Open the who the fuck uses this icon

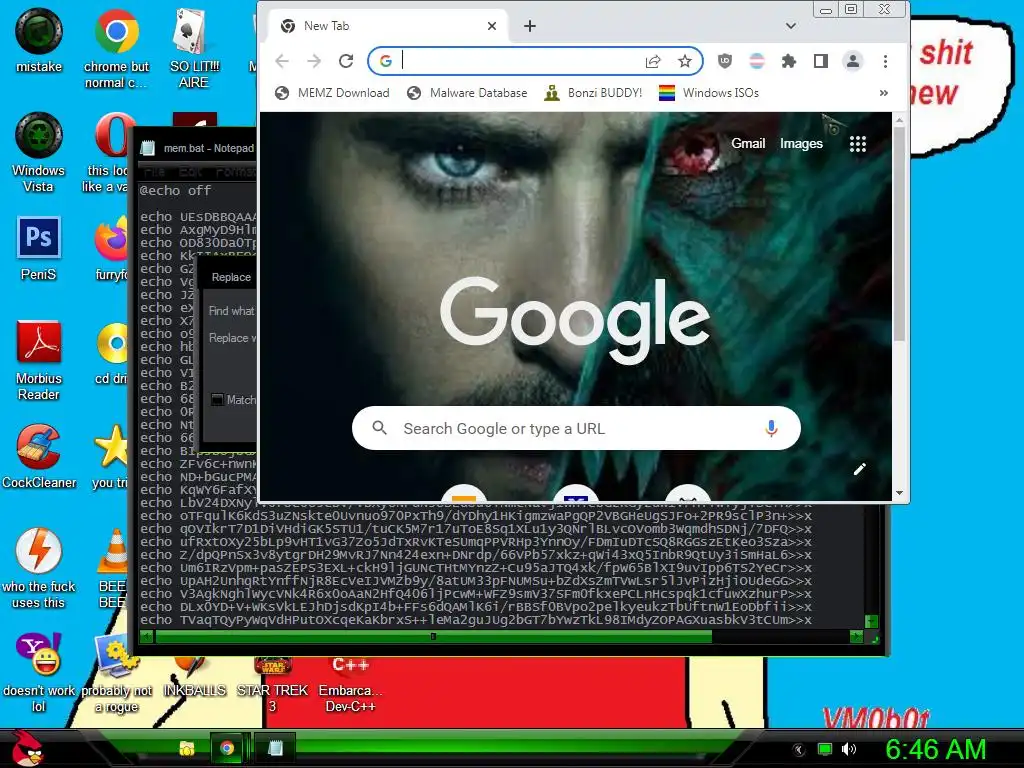(x=39, y=568)
